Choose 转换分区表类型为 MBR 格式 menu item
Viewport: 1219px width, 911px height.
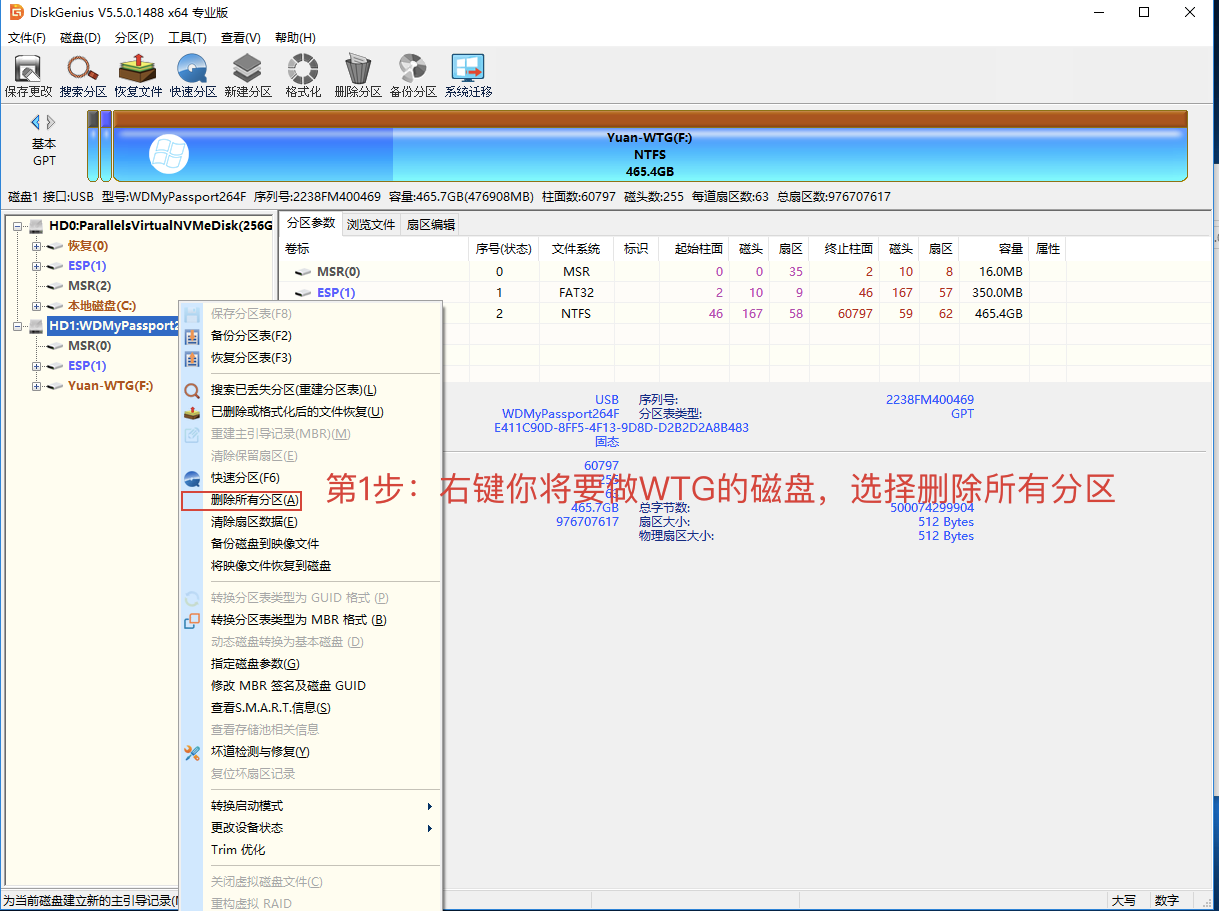[310, 620]
